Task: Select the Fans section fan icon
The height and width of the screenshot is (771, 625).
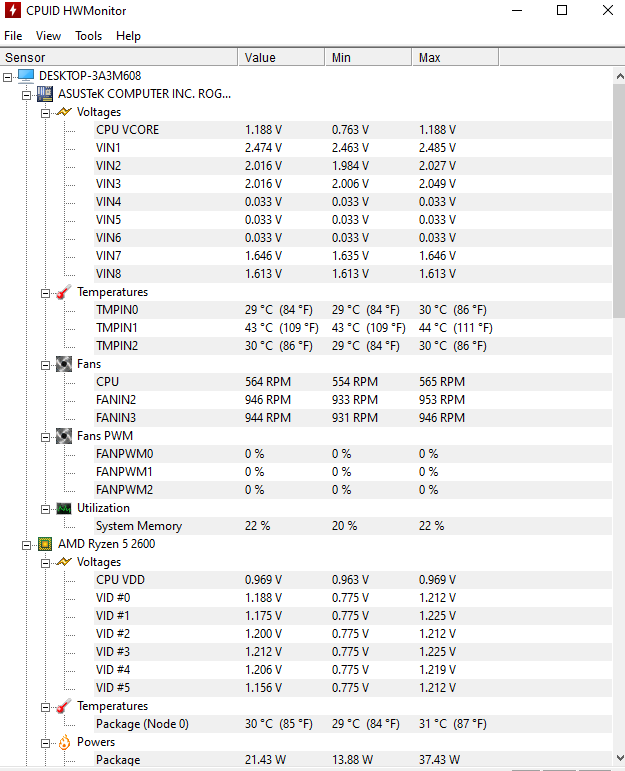Action: 64,364
